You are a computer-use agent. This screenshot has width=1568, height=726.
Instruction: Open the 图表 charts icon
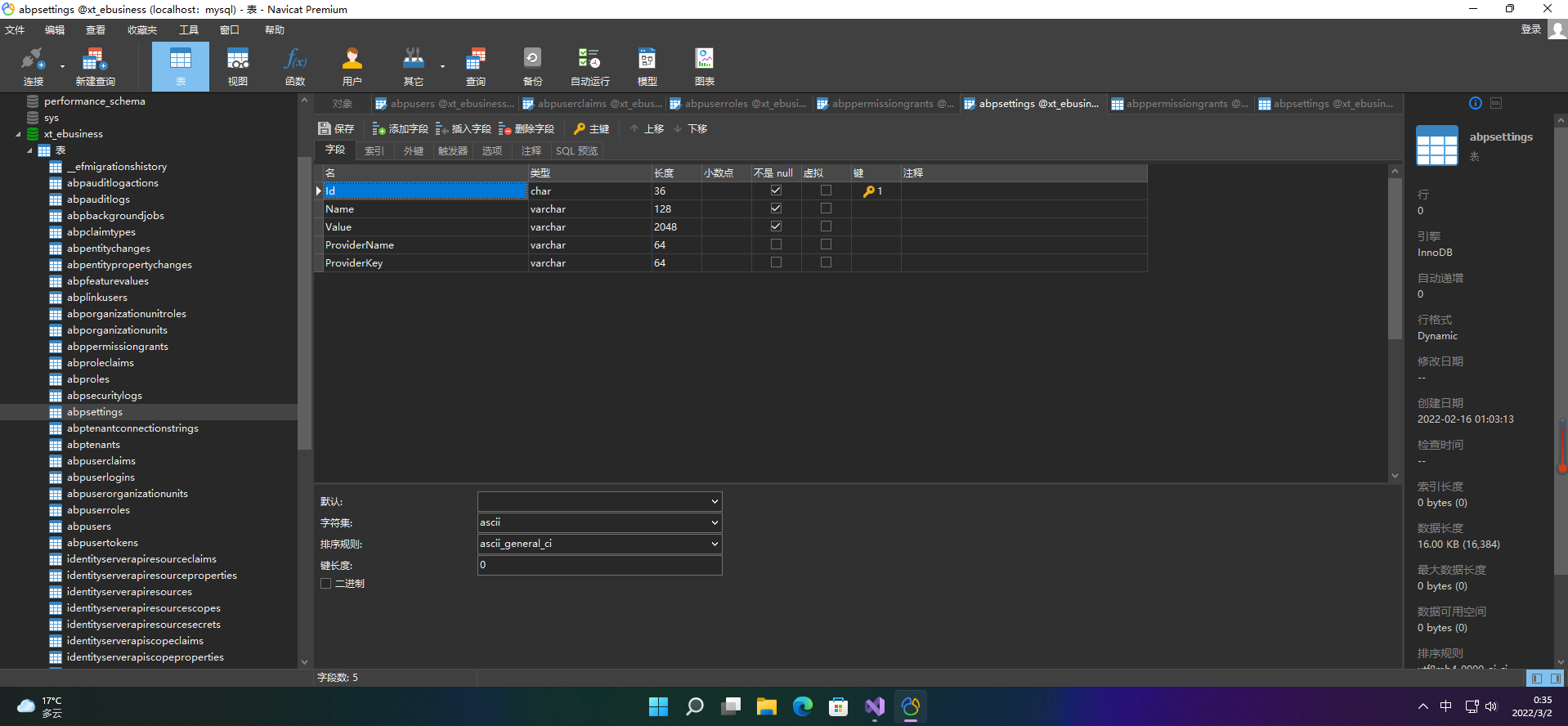704,66
